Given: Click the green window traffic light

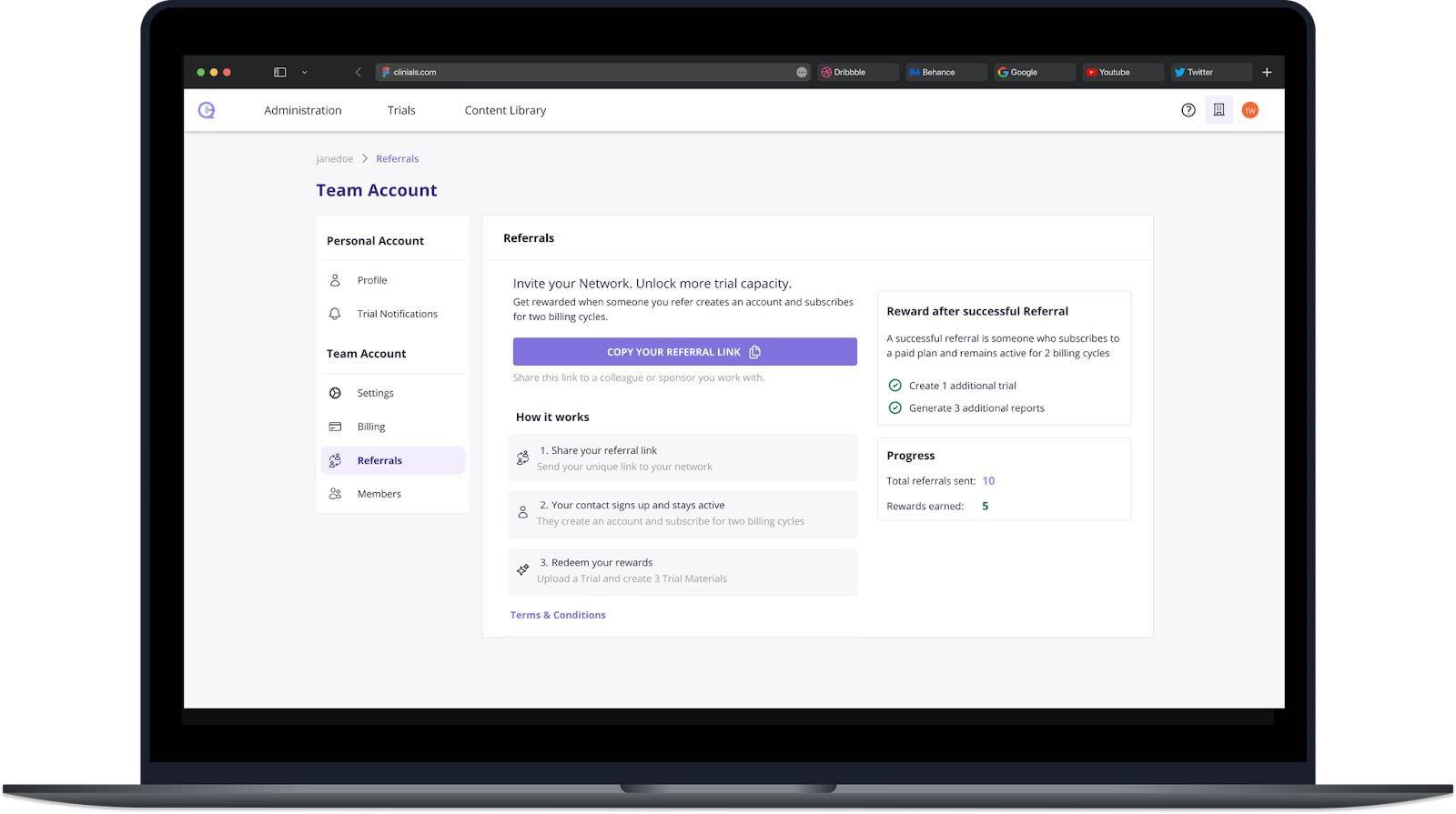Looking at the screenshot, I should (x=200, y=72).
